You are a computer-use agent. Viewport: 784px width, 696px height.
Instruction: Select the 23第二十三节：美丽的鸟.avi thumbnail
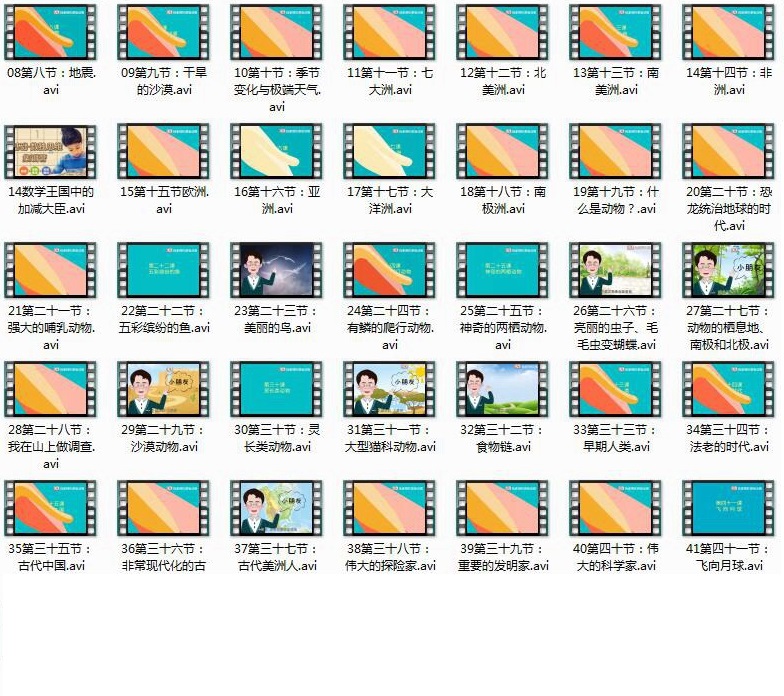coord(277,270)
